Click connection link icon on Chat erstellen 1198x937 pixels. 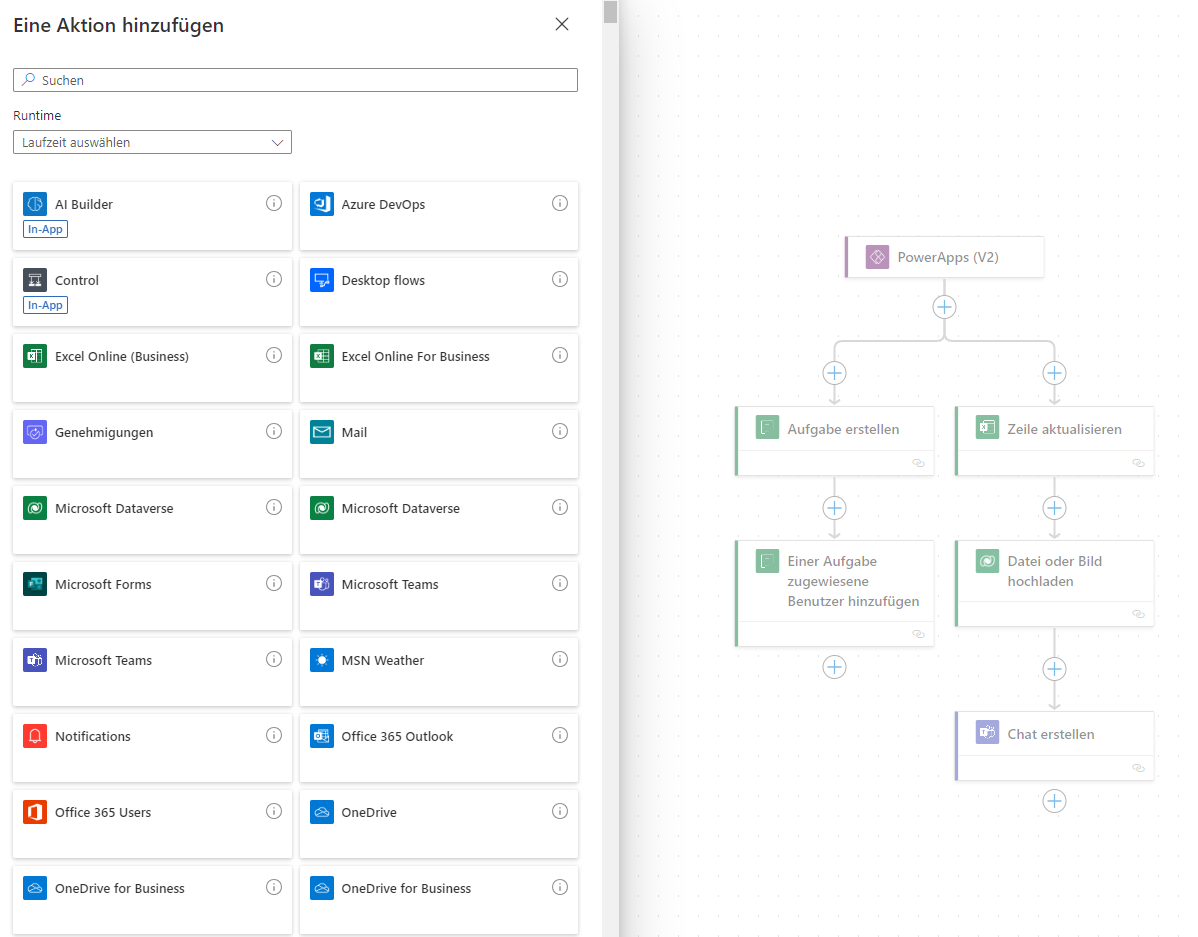[x=1138, y=768]
